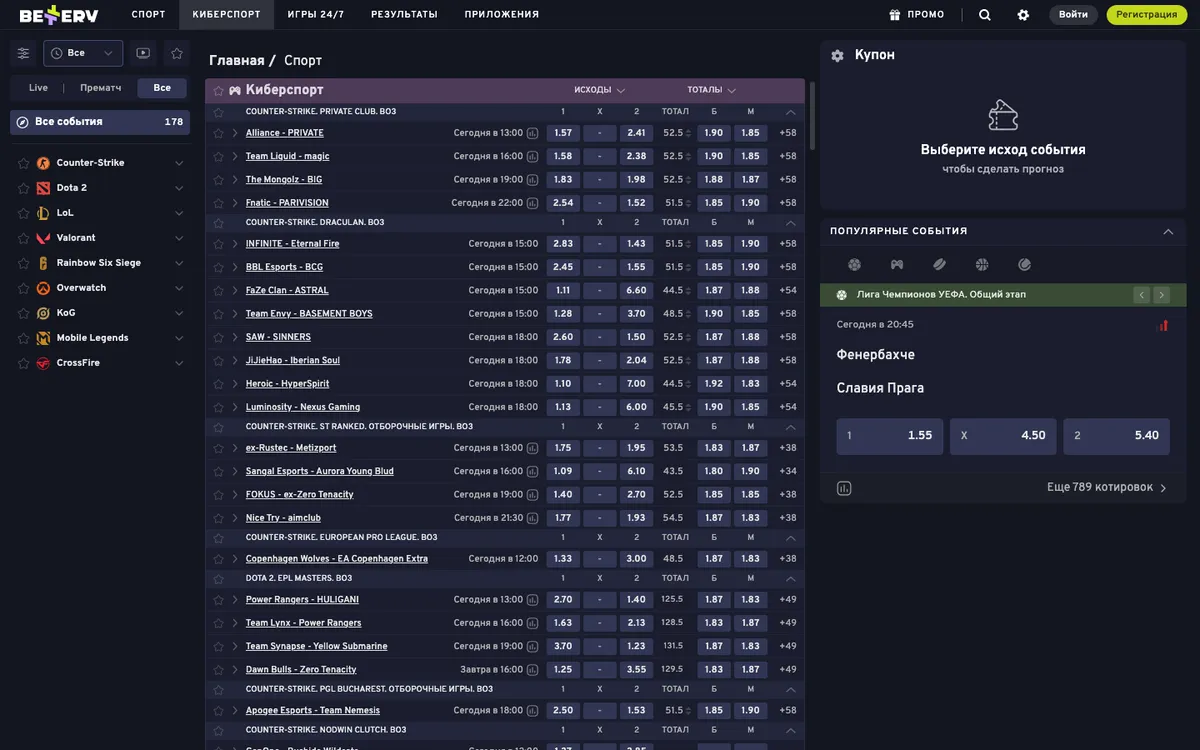Open the search magnifier in the header
This screenshot has height=750, width=1200.
[x=985, y=15]
